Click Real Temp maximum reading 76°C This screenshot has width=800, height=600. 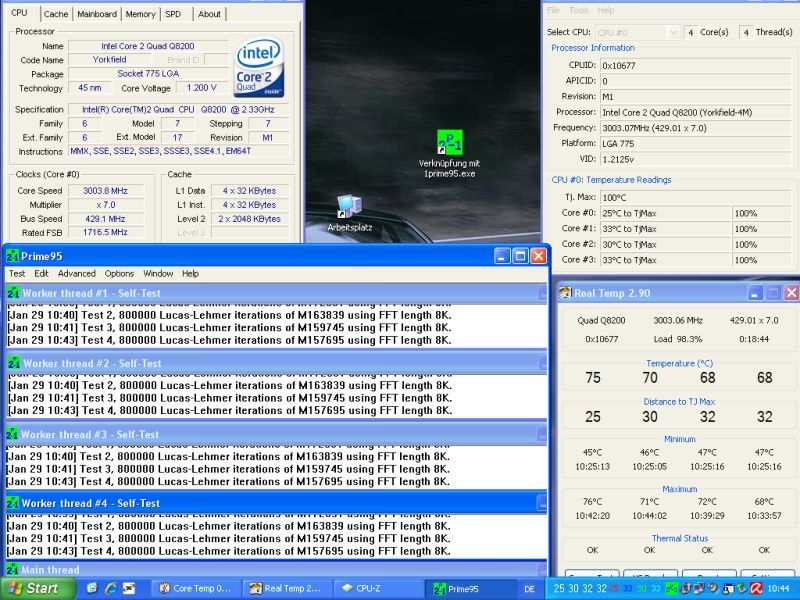click(592, 502)
